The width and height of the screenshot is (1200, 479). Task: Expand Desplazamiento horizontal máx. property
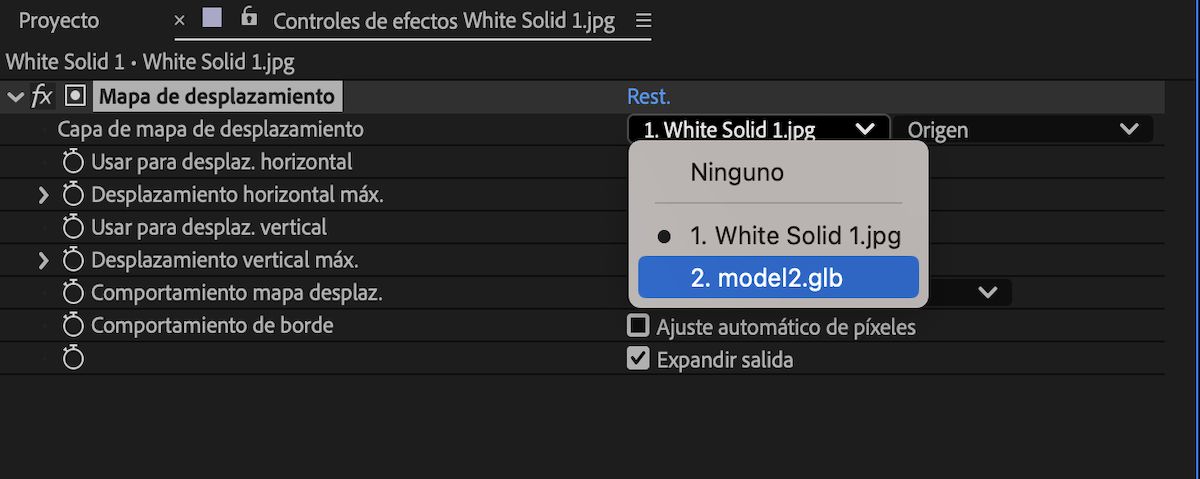43,195
